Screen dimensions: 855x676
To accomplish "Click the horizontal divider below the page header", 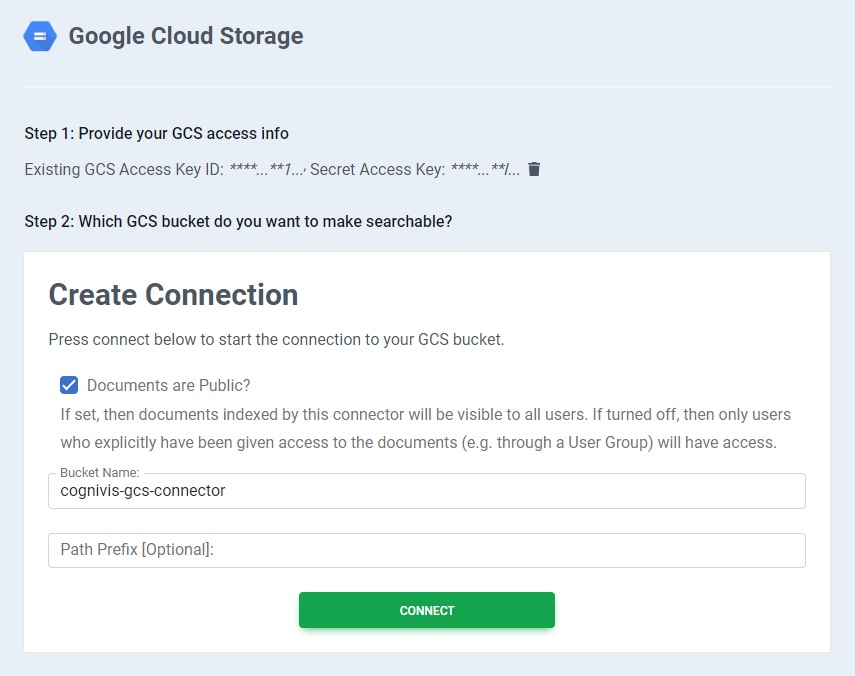I will (x=427, y=87).
